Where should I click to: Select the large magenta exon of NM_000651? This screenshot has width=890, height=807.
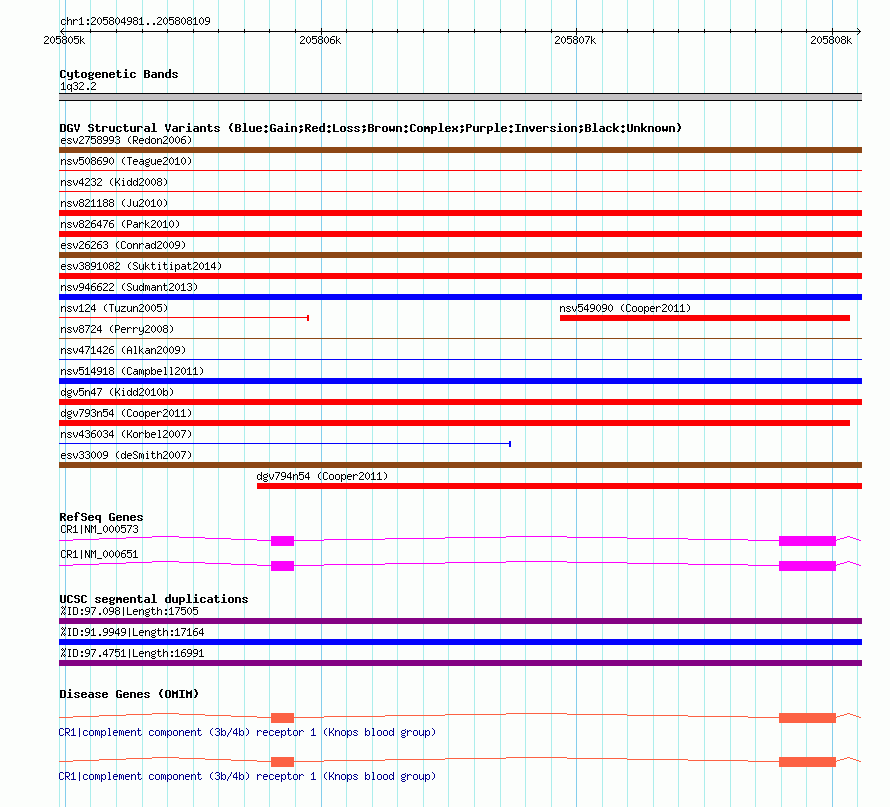[807, 566]
